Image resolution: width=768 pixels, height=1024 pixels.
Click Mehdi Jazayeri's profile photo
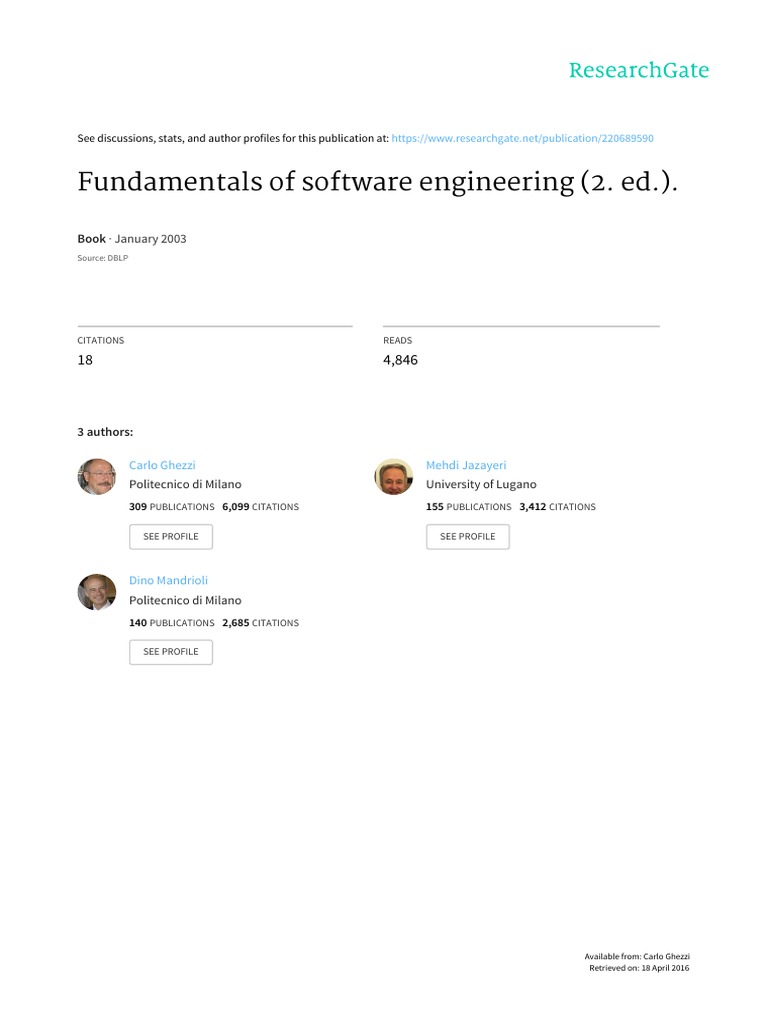pos(393,476)
